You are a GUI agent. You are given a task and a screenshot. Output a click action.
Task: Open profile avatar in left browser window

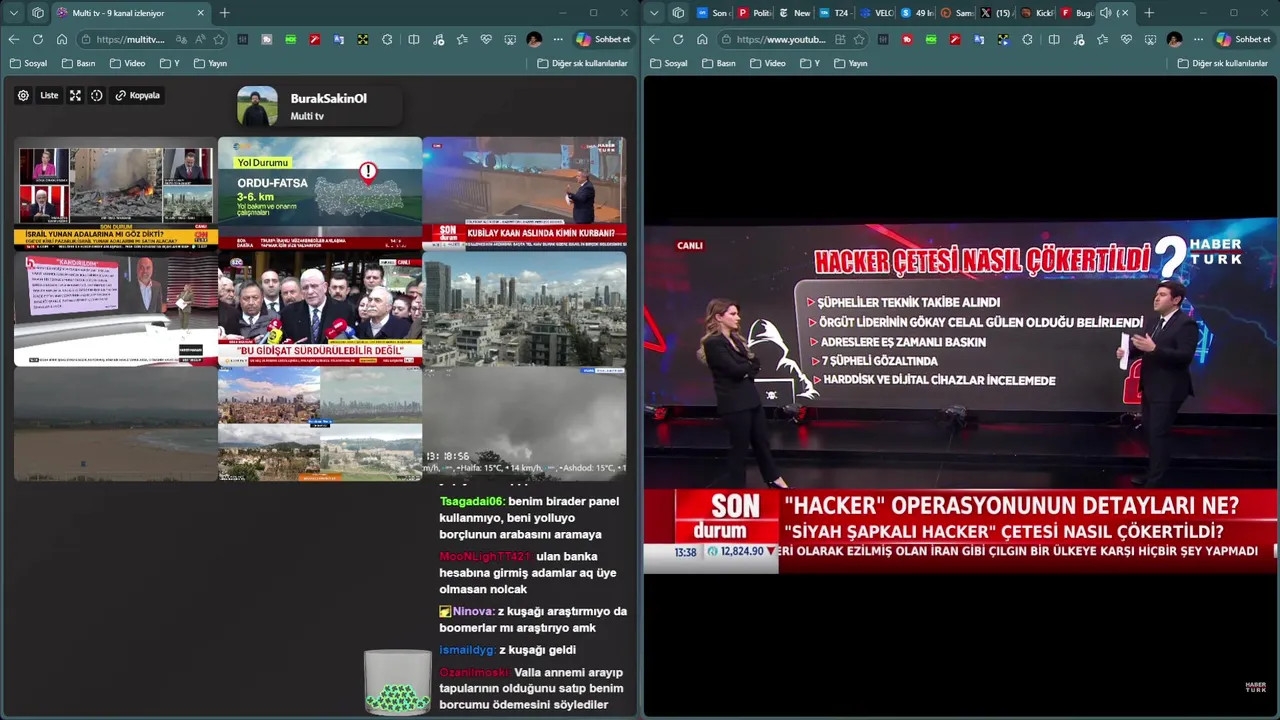tap(534, 39)
